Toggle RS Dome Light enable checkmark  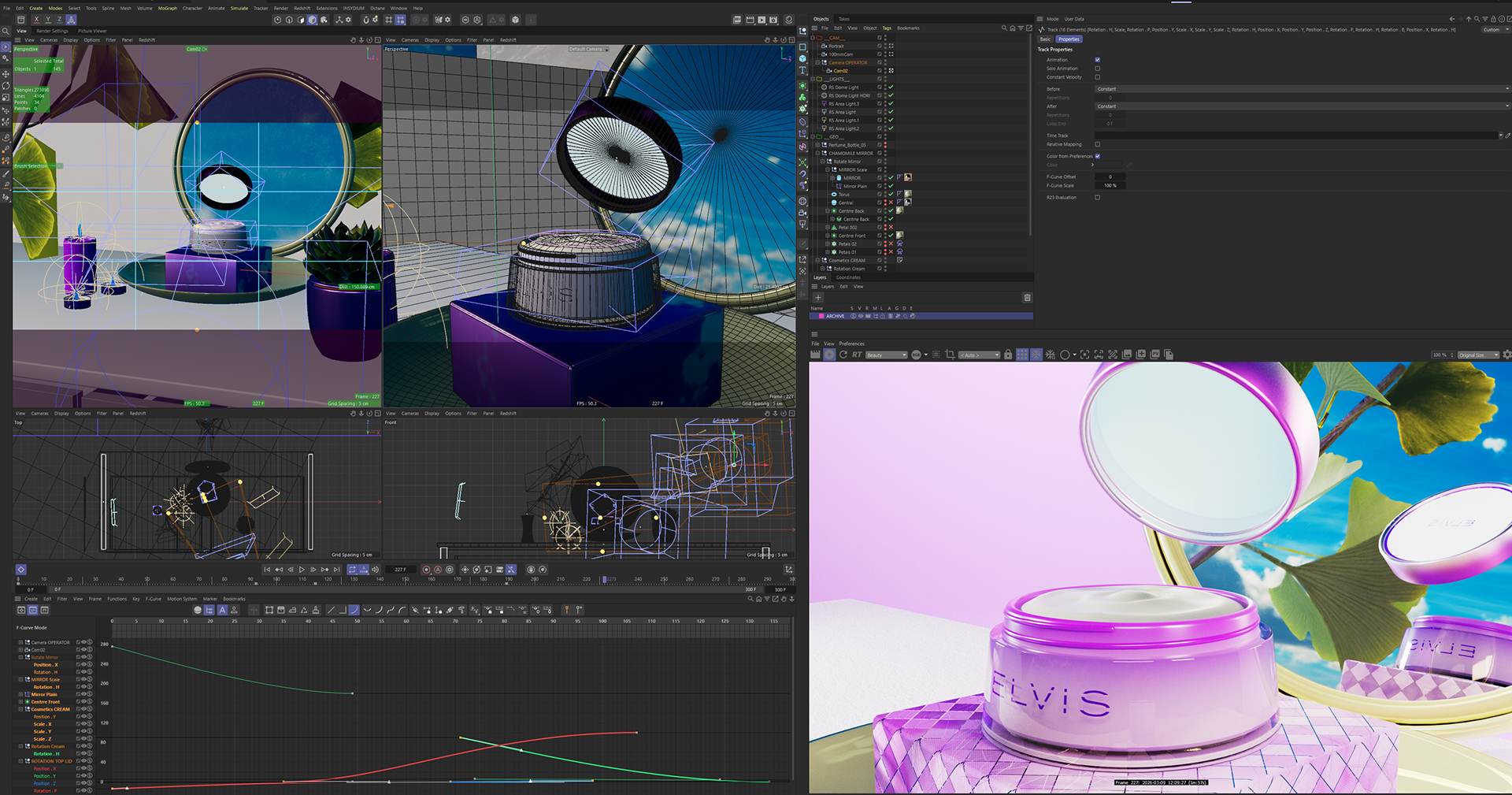tap(891, 87)
